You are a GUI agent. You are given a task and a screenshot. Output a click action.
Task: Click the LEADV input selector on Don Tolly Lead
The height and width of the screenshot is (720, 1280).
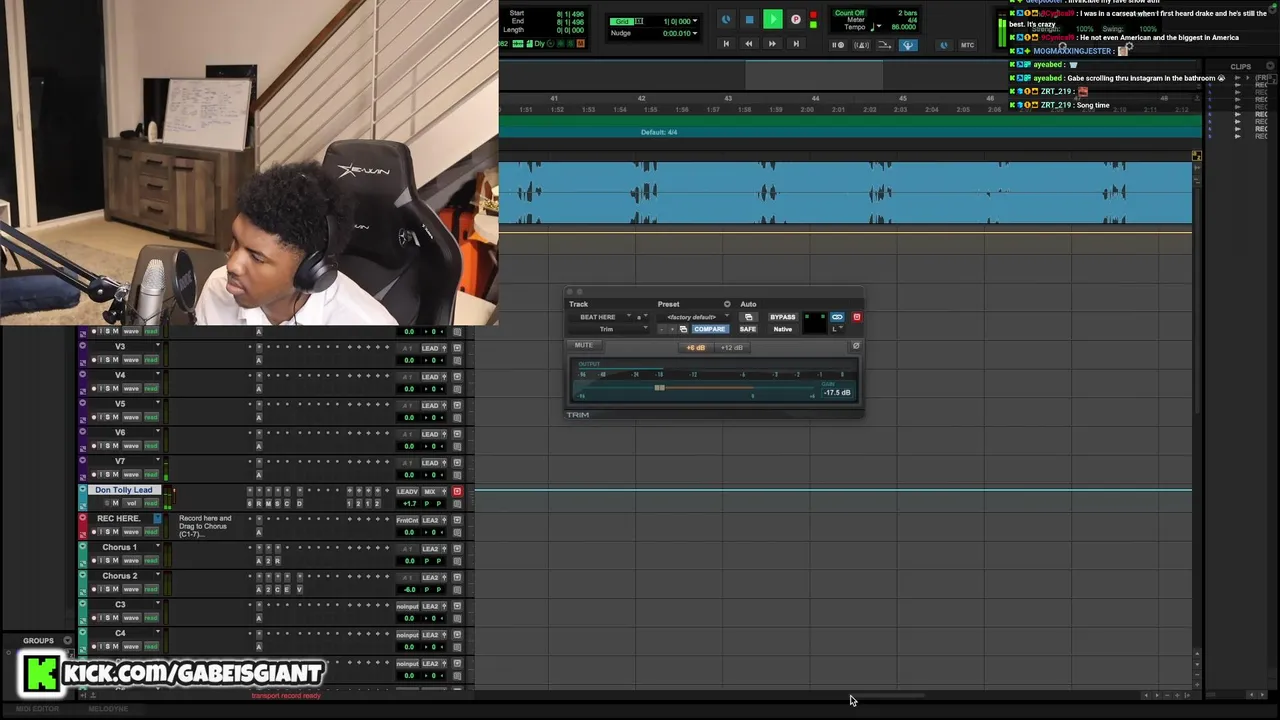tap(407, 491)
